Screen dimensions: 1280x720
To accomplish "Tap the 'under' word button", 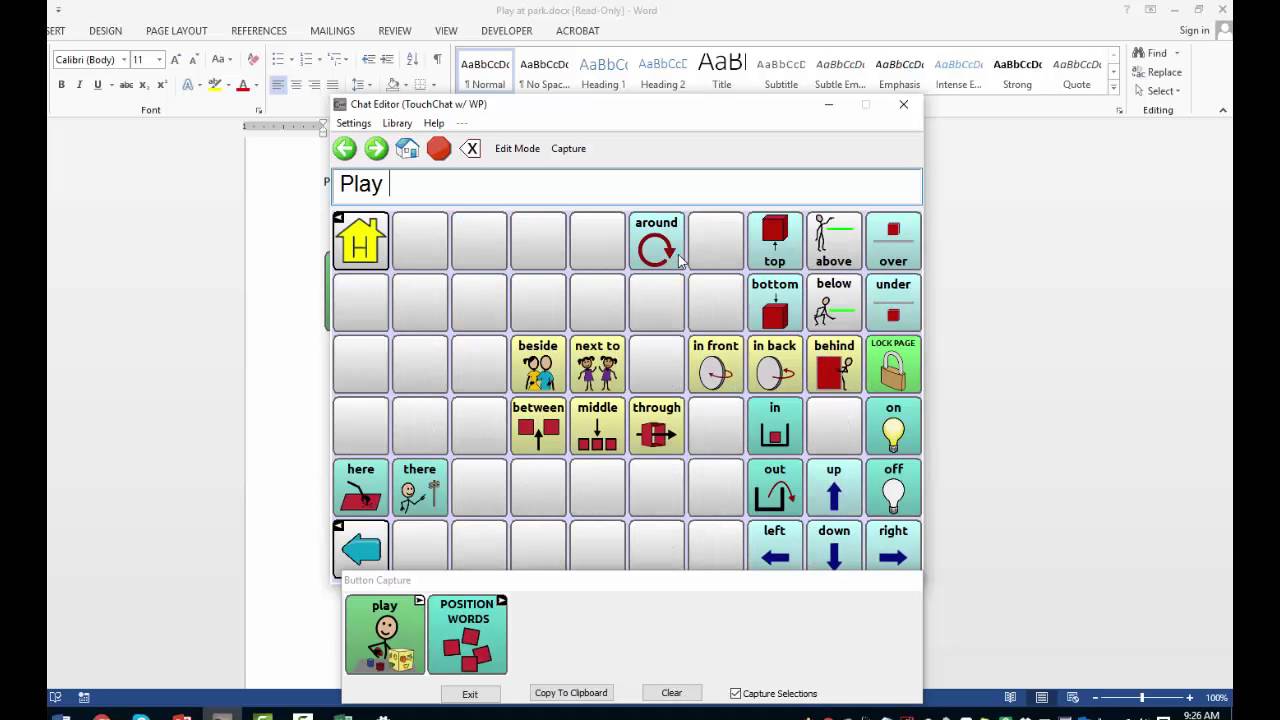I will (x=893, y=303).
